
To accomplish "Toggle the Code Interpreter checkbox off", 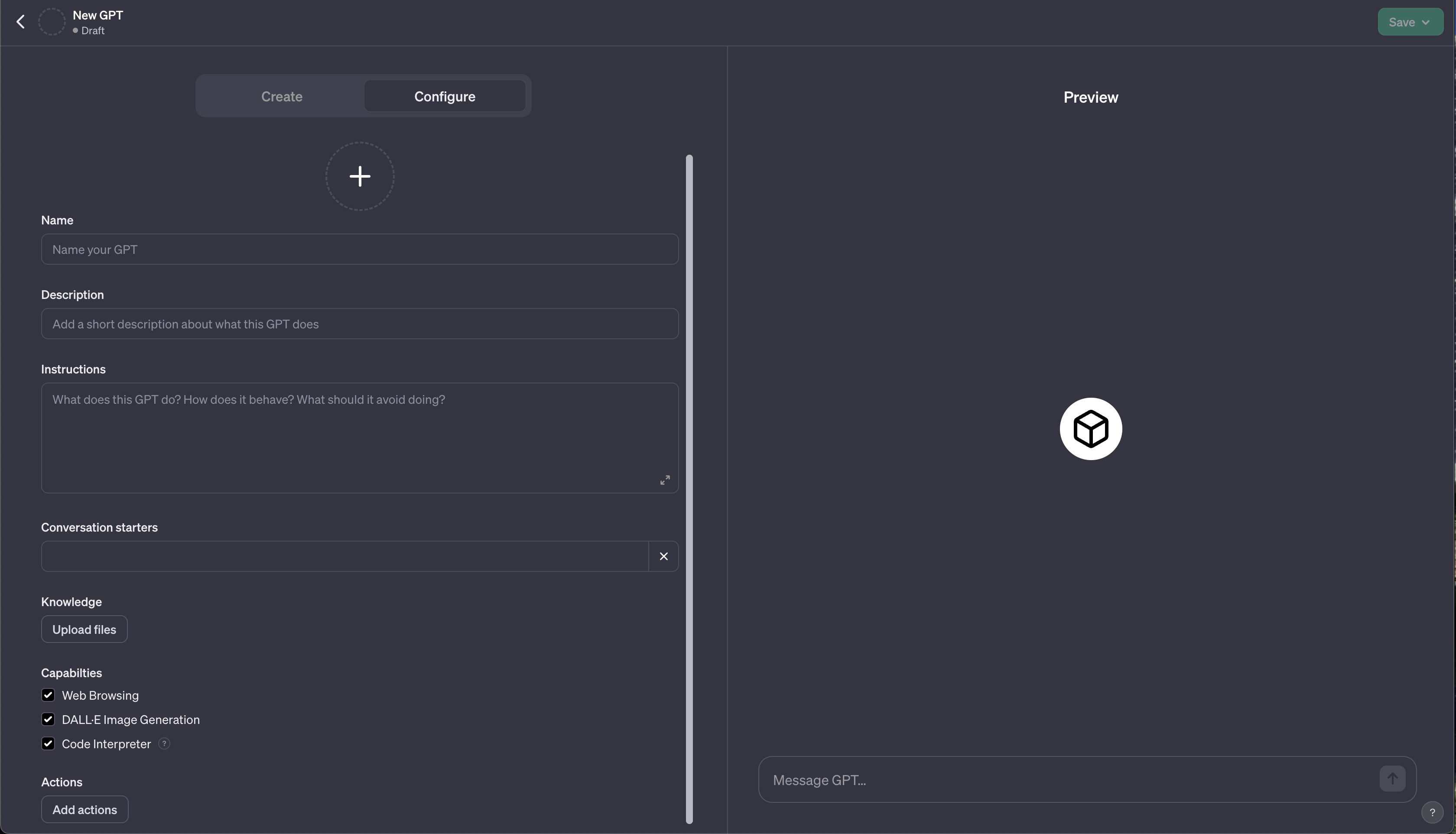I will (x=47, y=744).
